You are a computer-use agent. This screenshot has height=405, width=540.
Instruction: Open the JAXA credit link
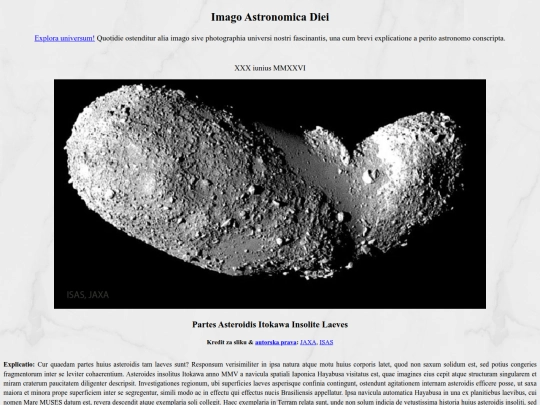308,342
